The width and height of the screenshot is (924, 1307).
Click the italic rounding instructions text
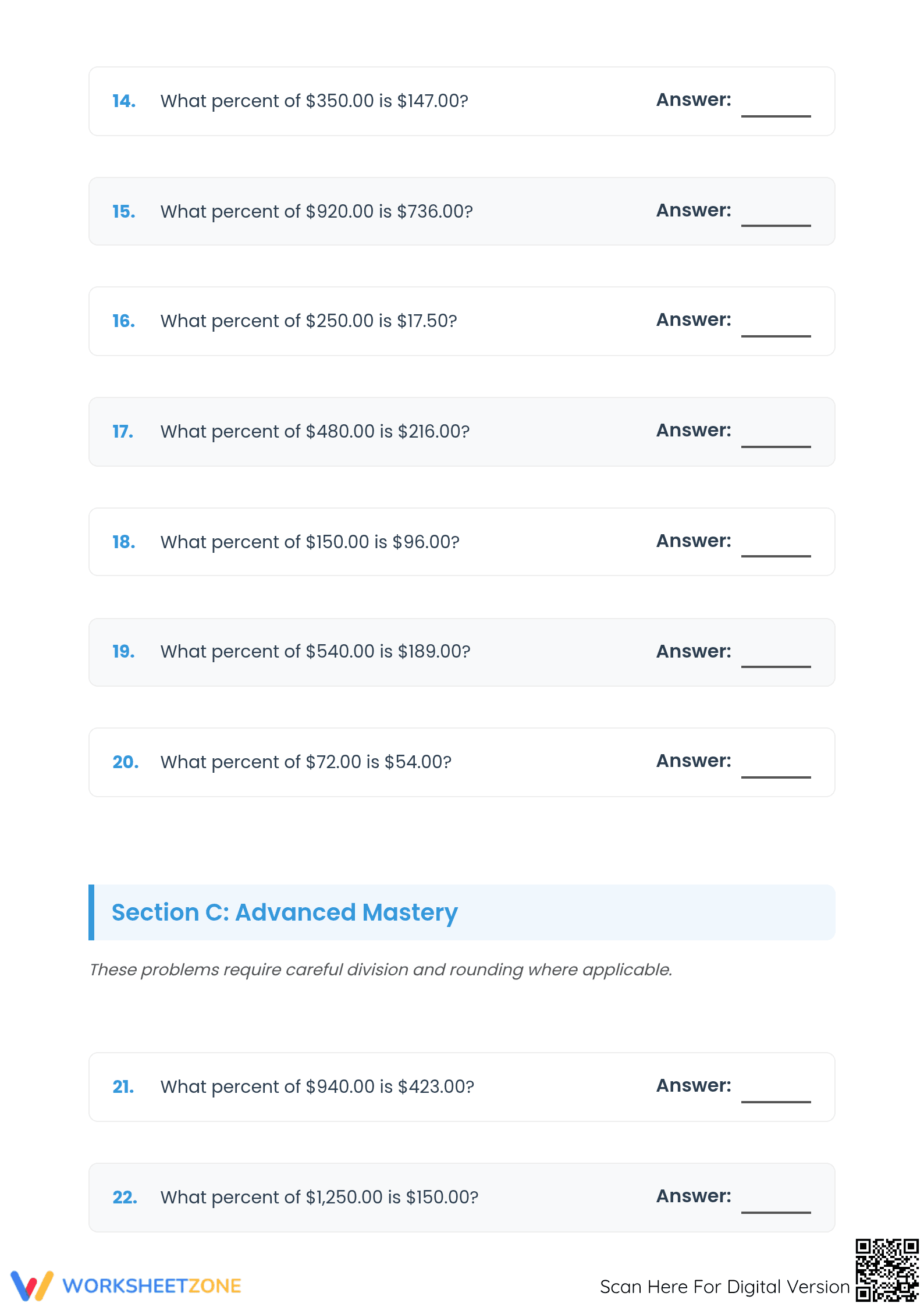pyautogui.click(x=381, y=969)
